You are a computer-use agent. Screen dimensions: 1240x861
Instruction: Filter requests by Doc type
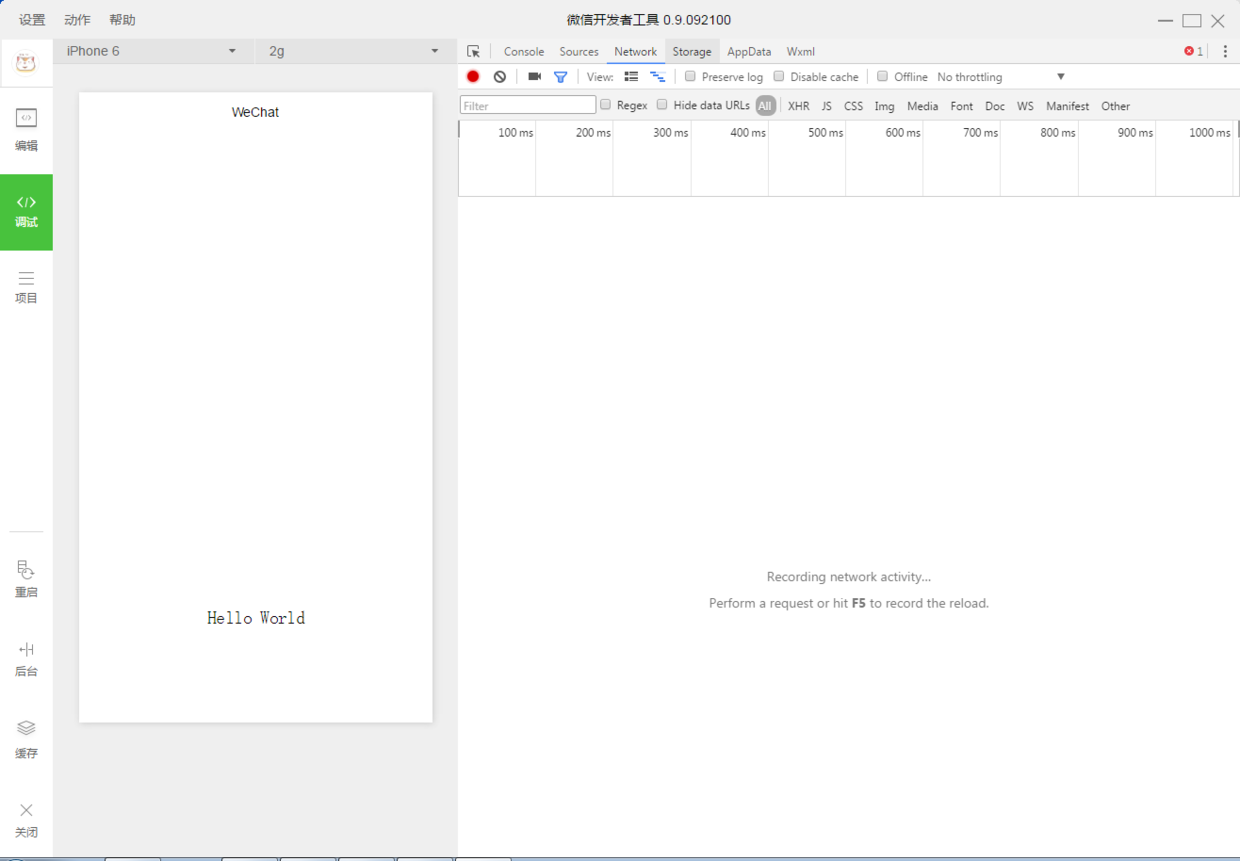(995, 106)
